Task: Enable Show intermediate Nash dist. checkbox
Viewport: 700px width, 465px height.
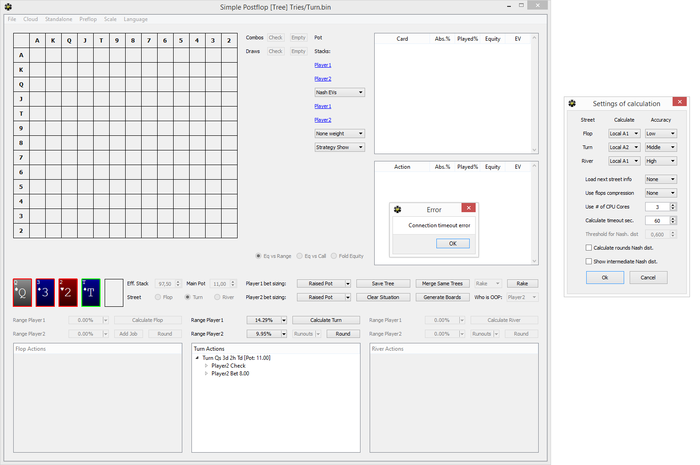Action: [588, 262]
